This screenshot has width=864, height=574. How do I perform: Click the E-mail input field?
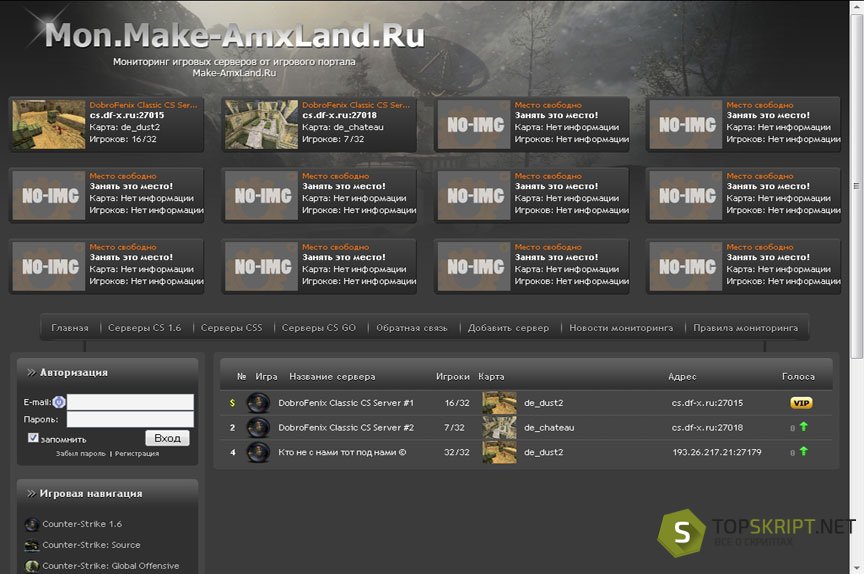pos(130,402)
